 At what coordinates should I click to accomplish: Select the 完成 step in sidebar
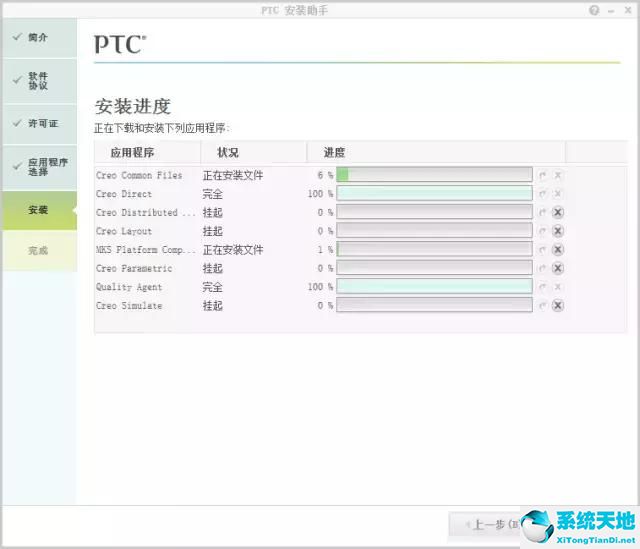pos(39,251)
